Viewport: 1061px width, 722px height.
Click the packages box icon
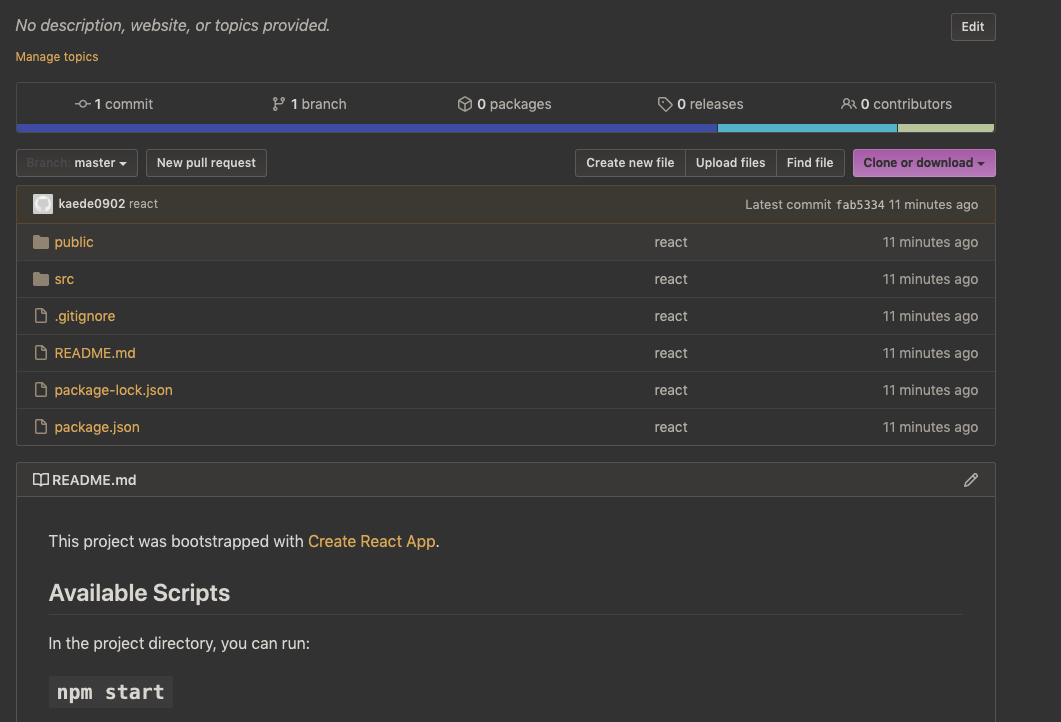click(464, 104)
